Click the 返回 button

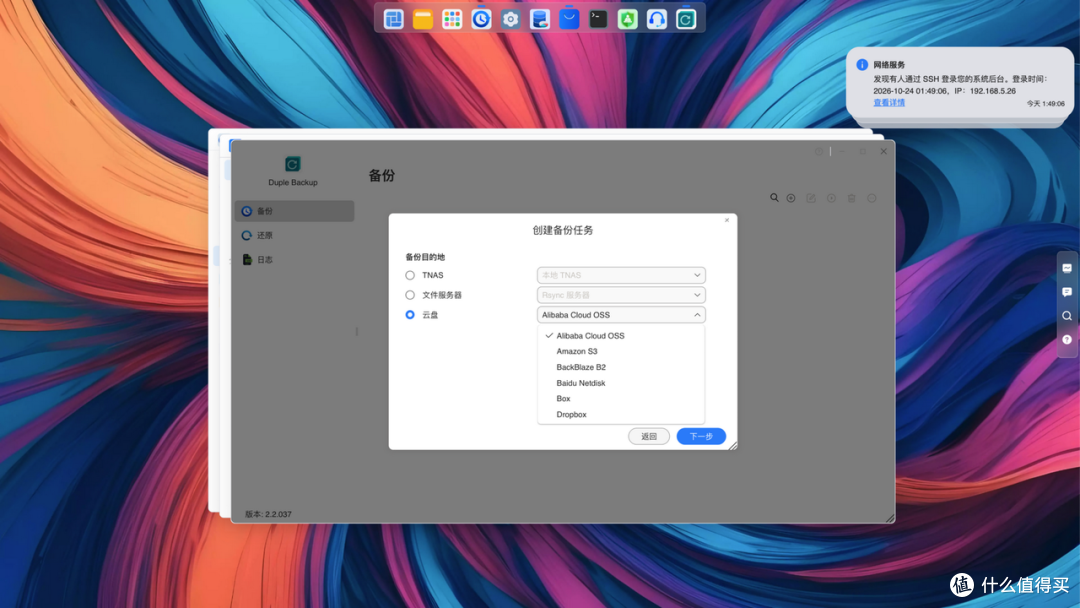pyautogui.click(x=649, y=437)
